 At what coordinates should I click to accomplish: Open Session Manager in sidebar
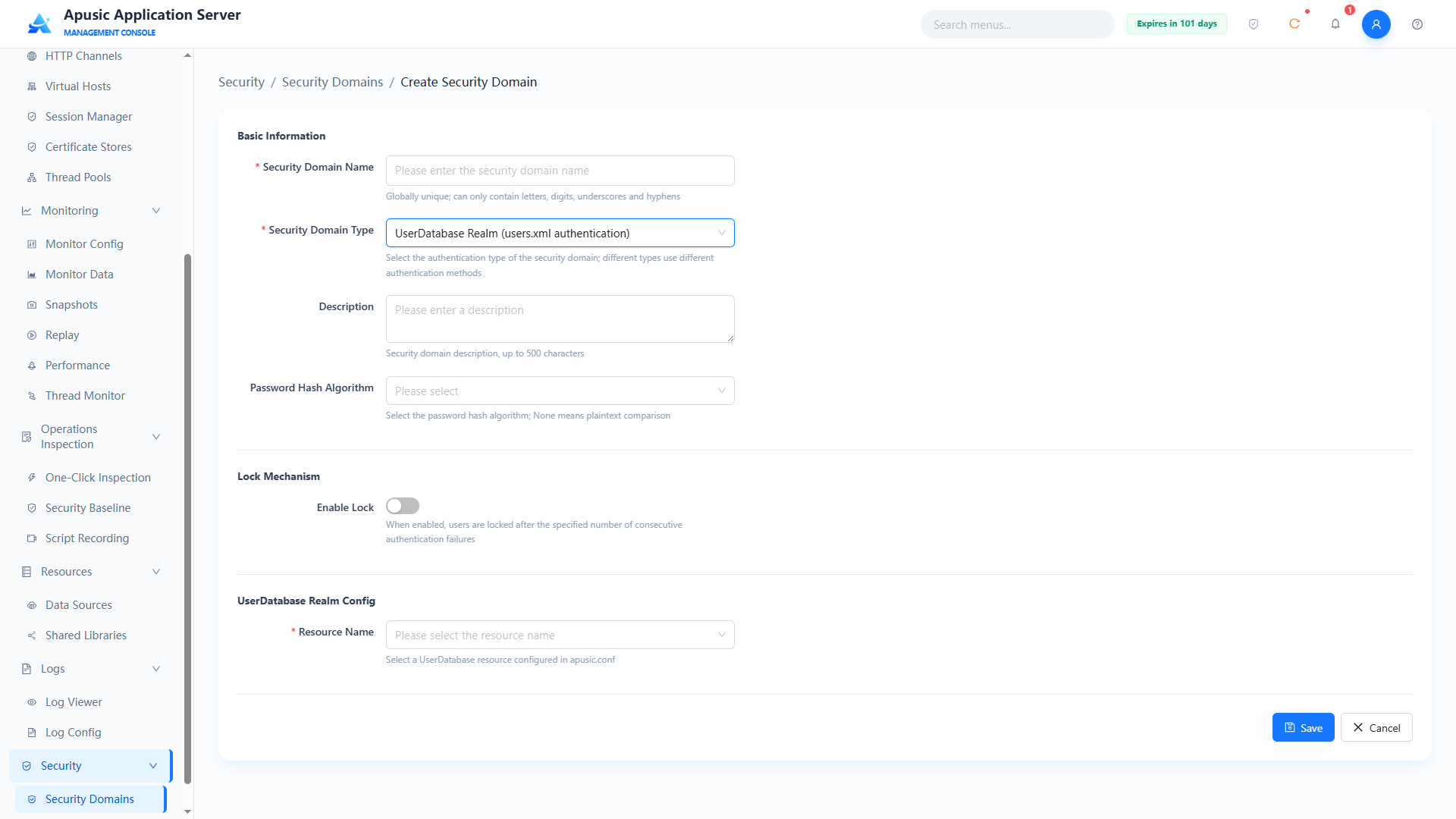coord(91,117)
